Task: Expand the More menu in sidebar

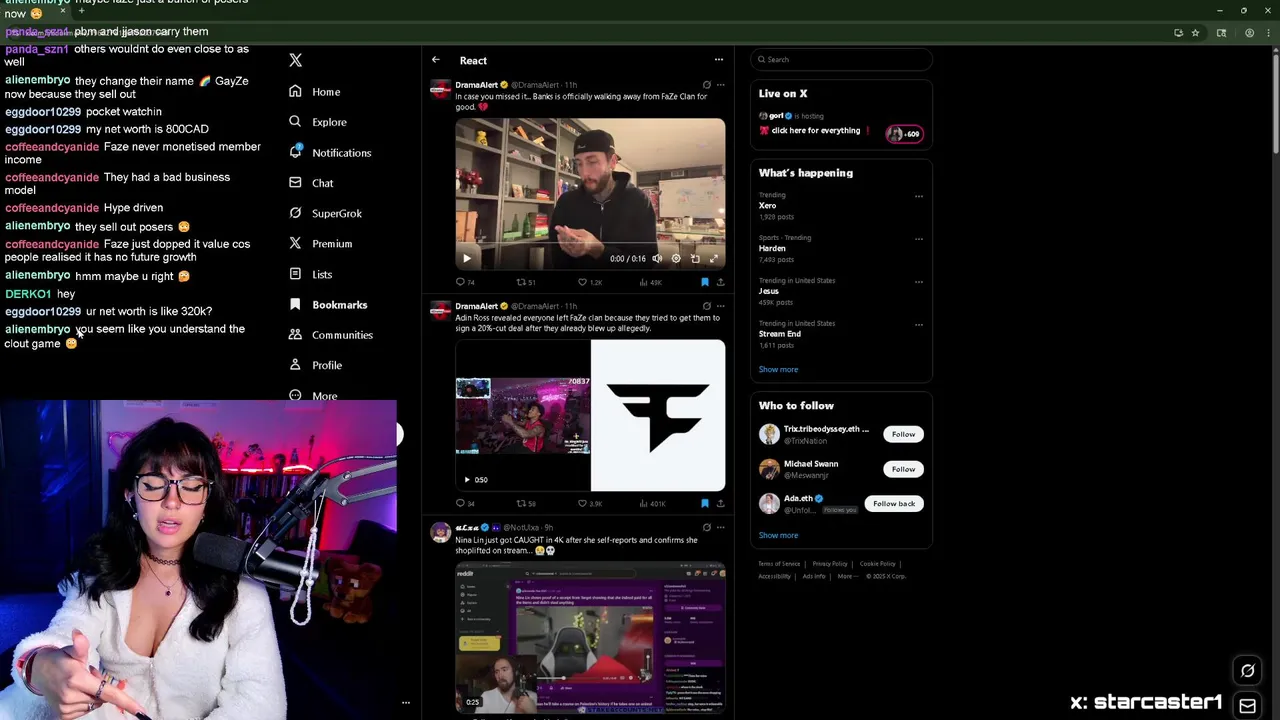Action: 313,395
